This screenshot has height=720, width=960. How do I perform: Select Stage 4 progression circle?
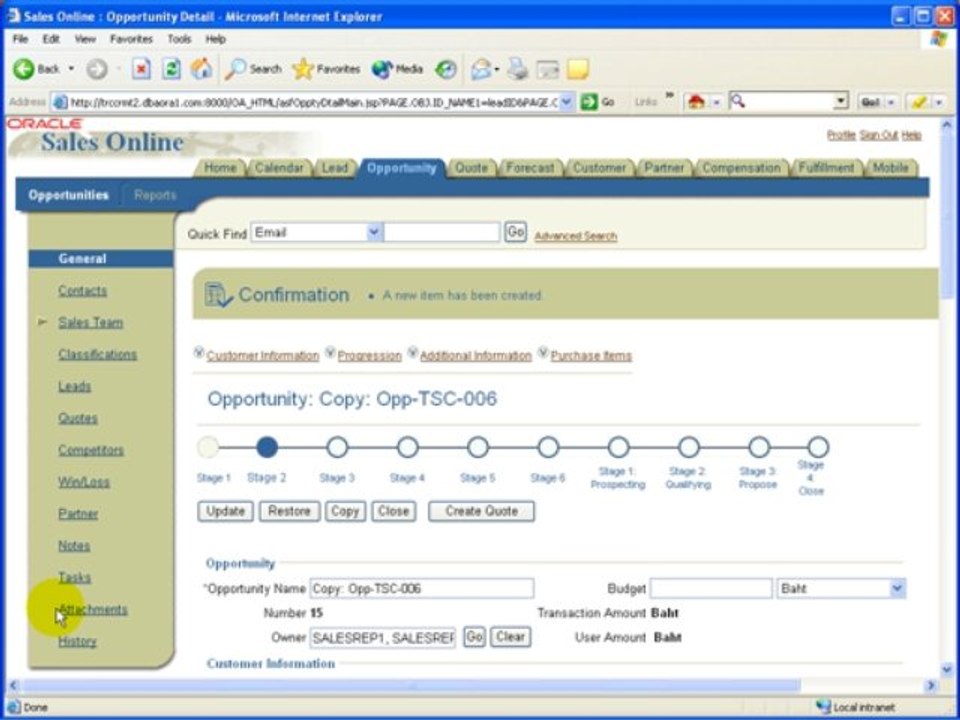click(407, 447)
